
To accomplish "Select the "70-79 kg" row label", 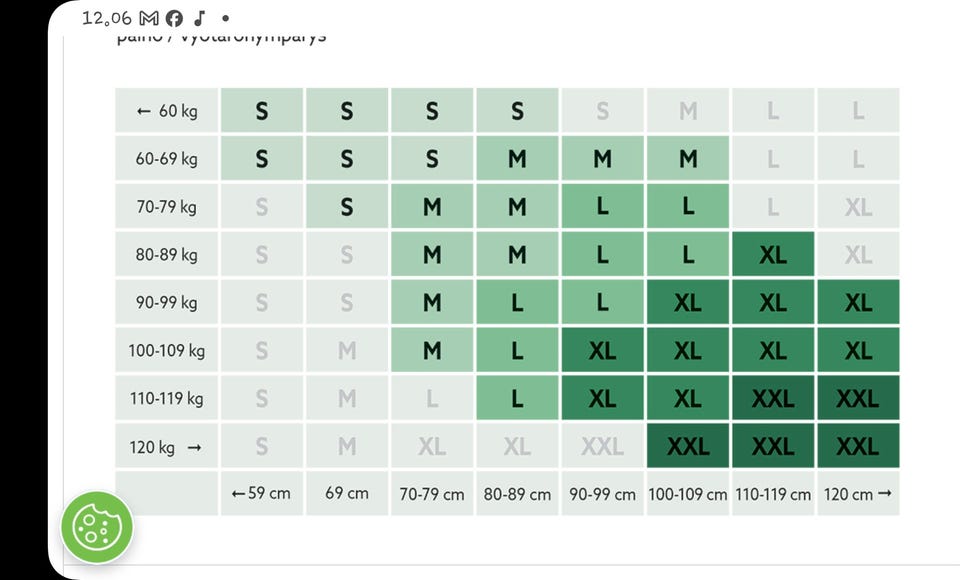I will [167, 207].
